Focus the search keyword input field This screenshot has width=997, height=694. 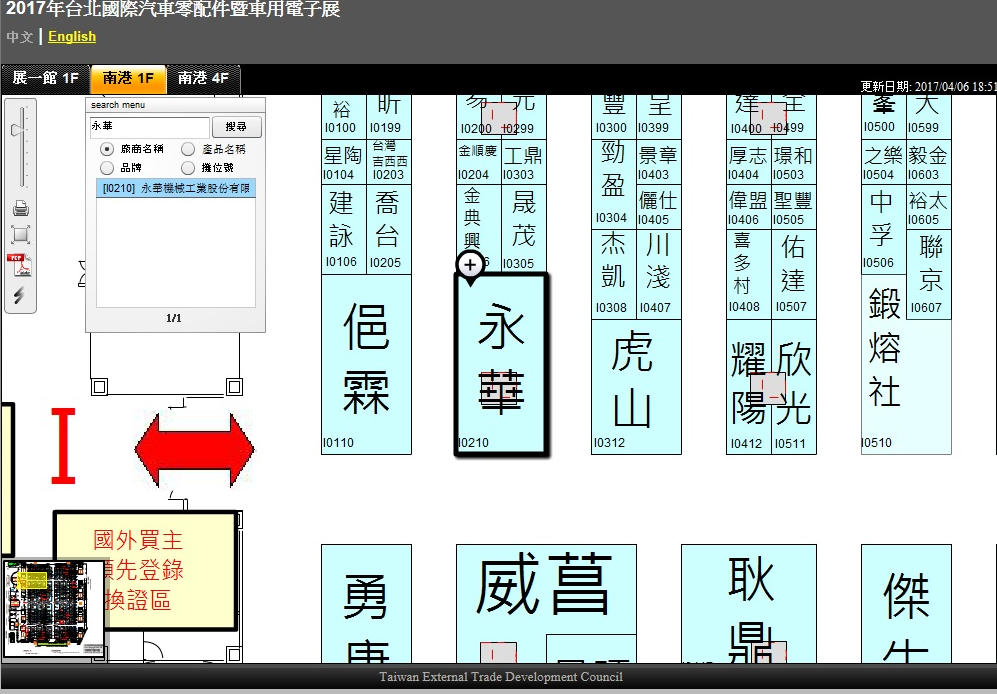point(149,127)
